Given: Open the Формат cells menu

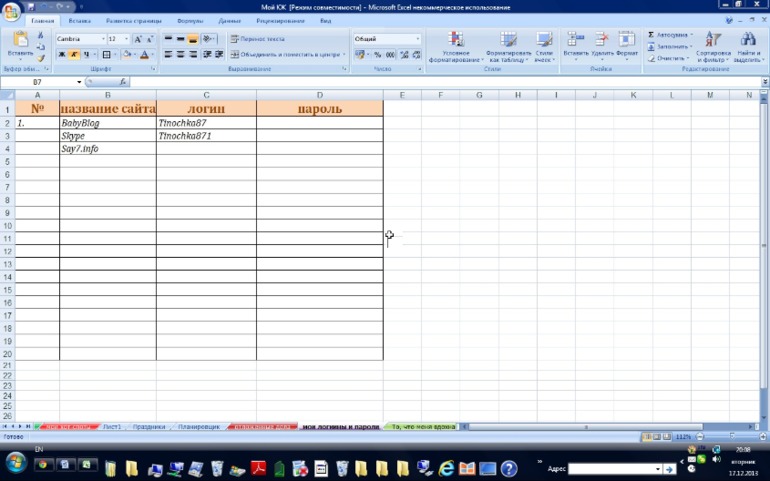Looking at the screenshot, I should point(627,46).
